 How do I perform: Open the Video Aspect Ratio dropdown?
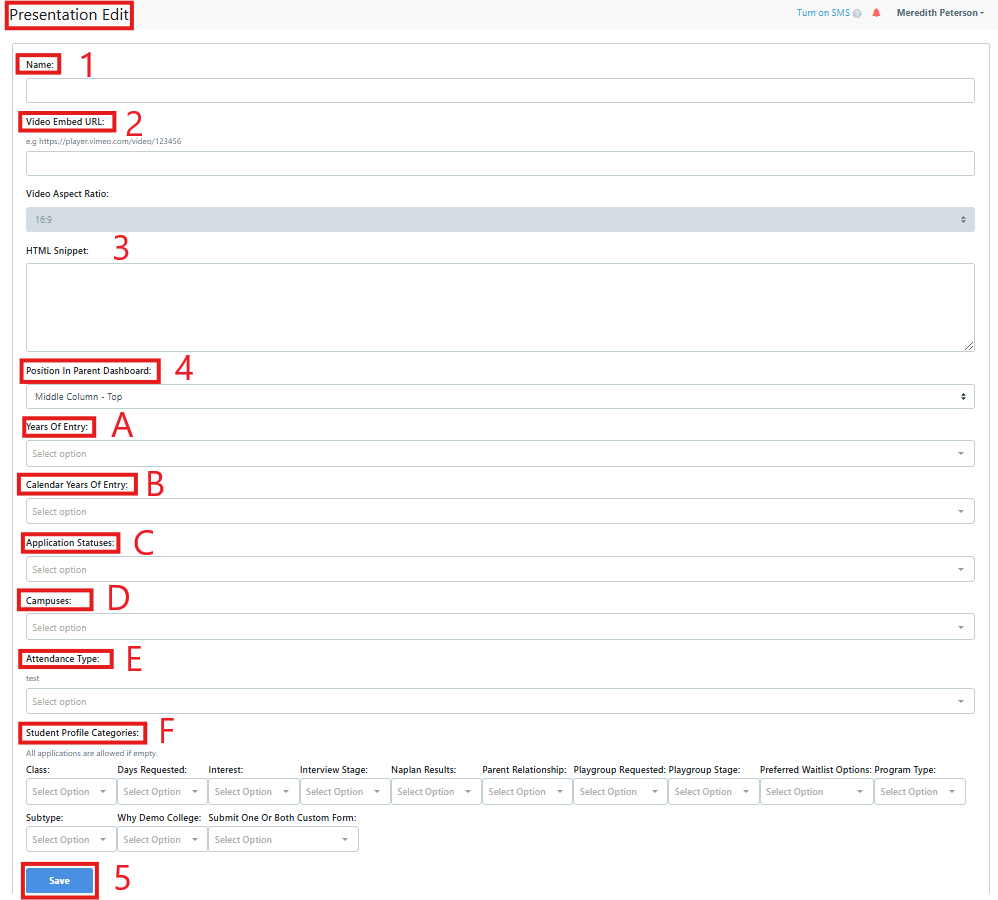[500, 218]
